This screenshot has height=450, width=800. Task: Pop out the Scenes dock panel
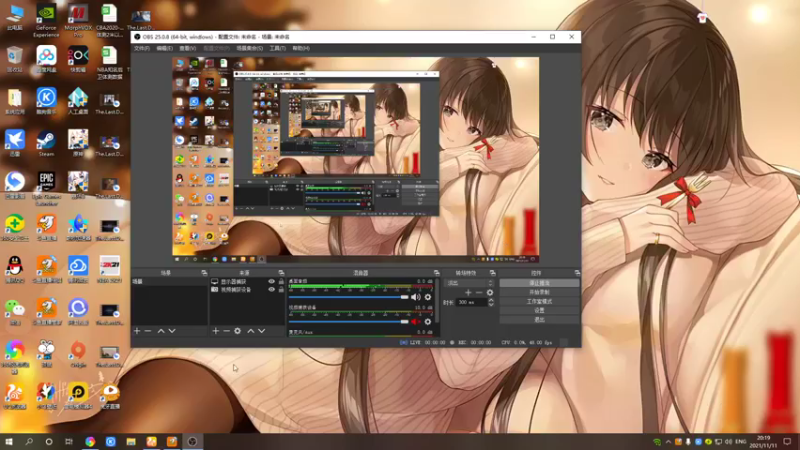click(x=204, y=273)
